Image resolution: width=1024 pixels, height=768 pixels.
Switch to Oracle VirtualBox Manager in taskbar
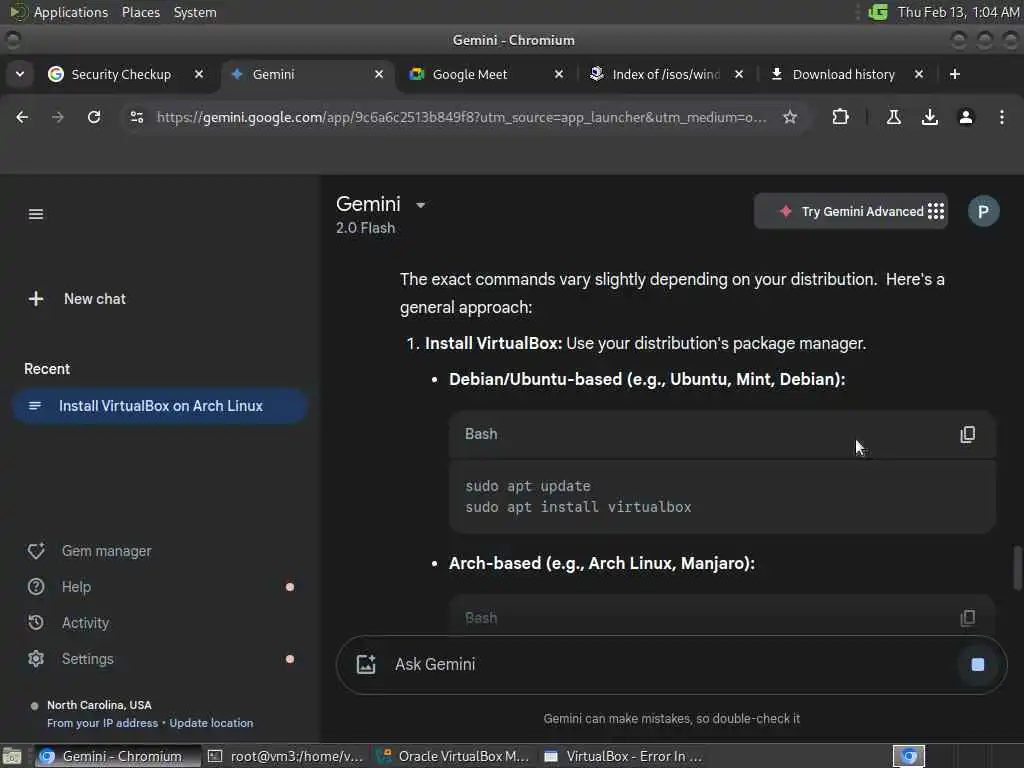coord(455,756)
